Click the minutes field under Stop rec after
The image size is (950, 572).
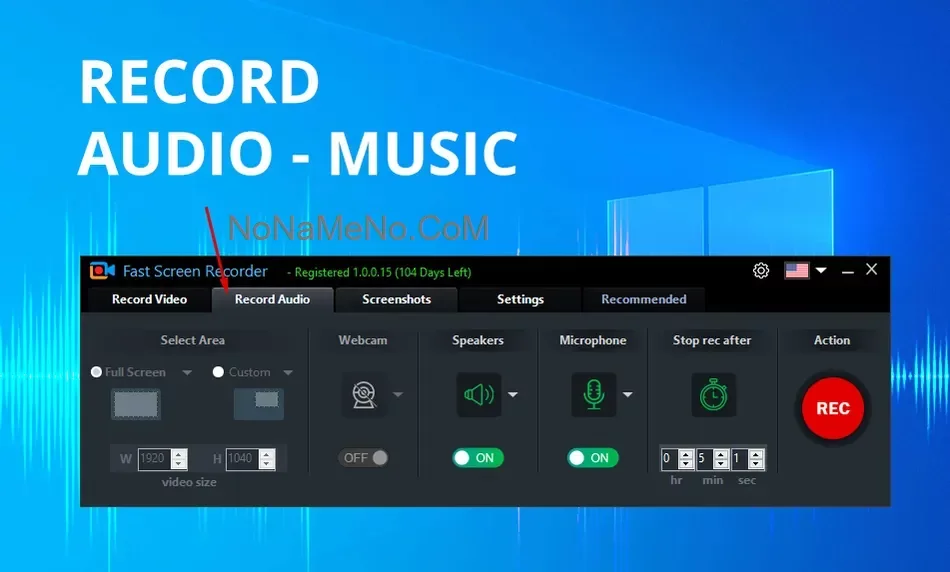click(x=703, y=459)
